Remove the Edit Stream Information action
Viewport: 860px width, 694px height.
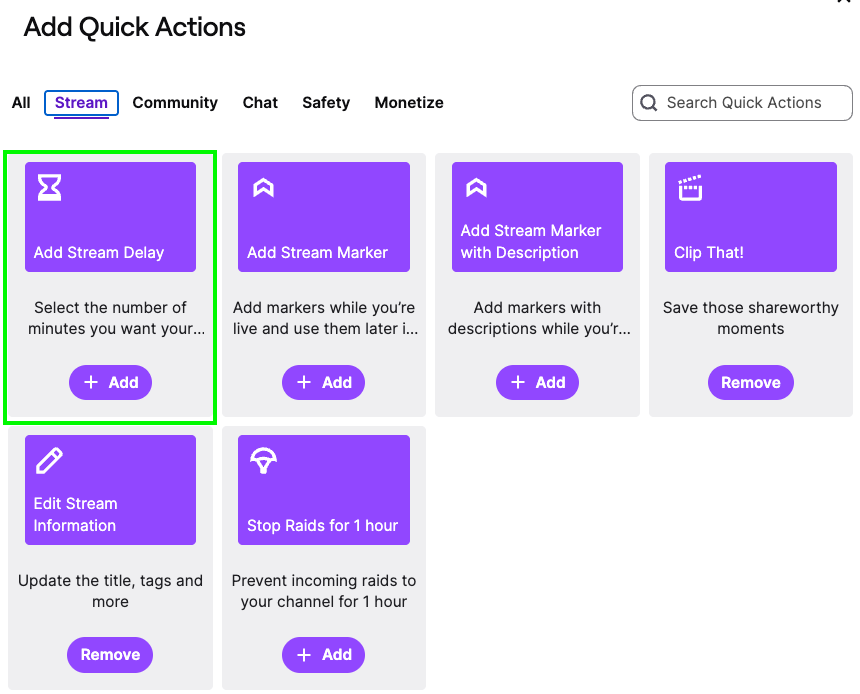point(110,655)
